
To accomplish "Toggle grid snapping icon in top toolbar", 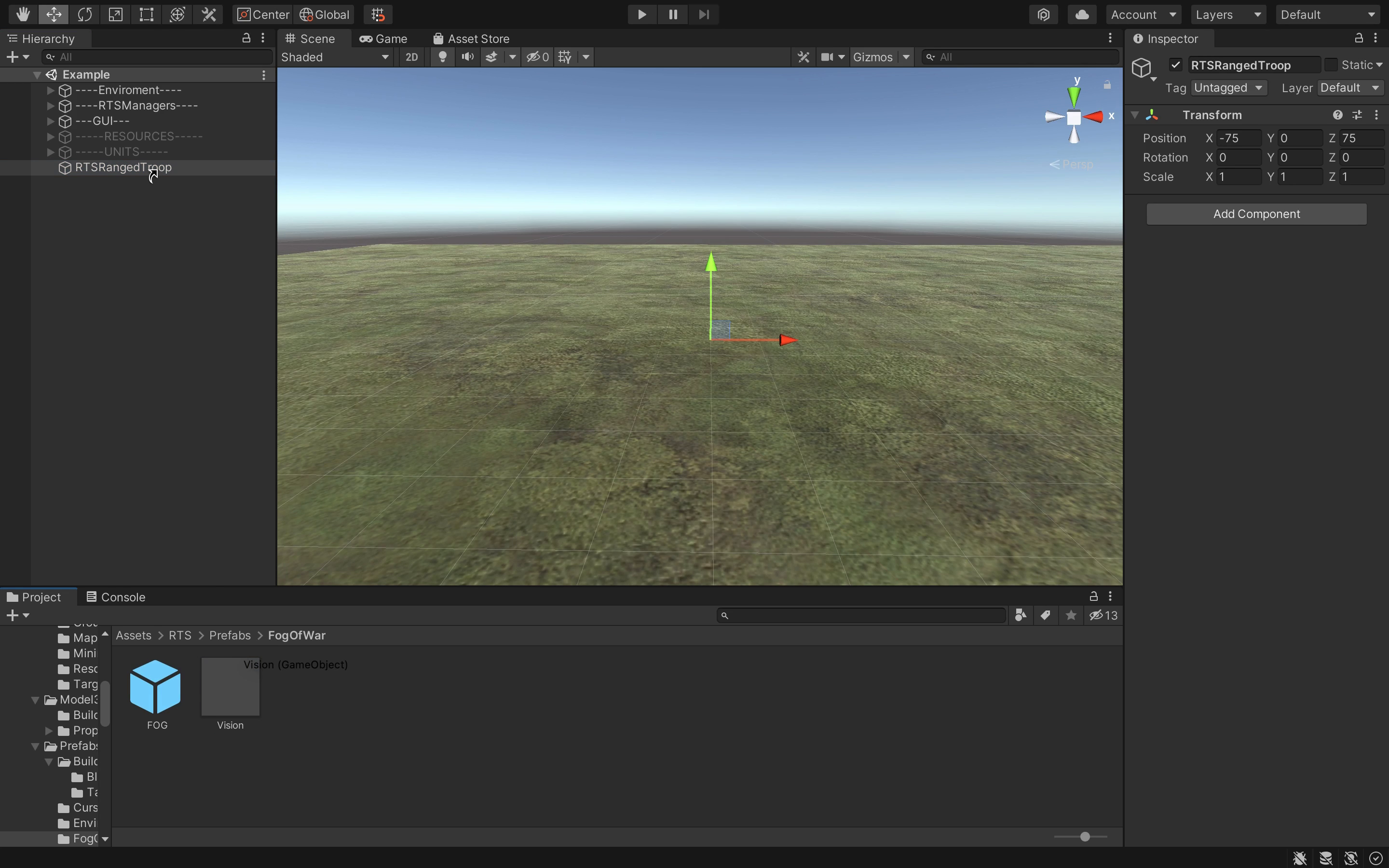I will [x=378, y=14].
